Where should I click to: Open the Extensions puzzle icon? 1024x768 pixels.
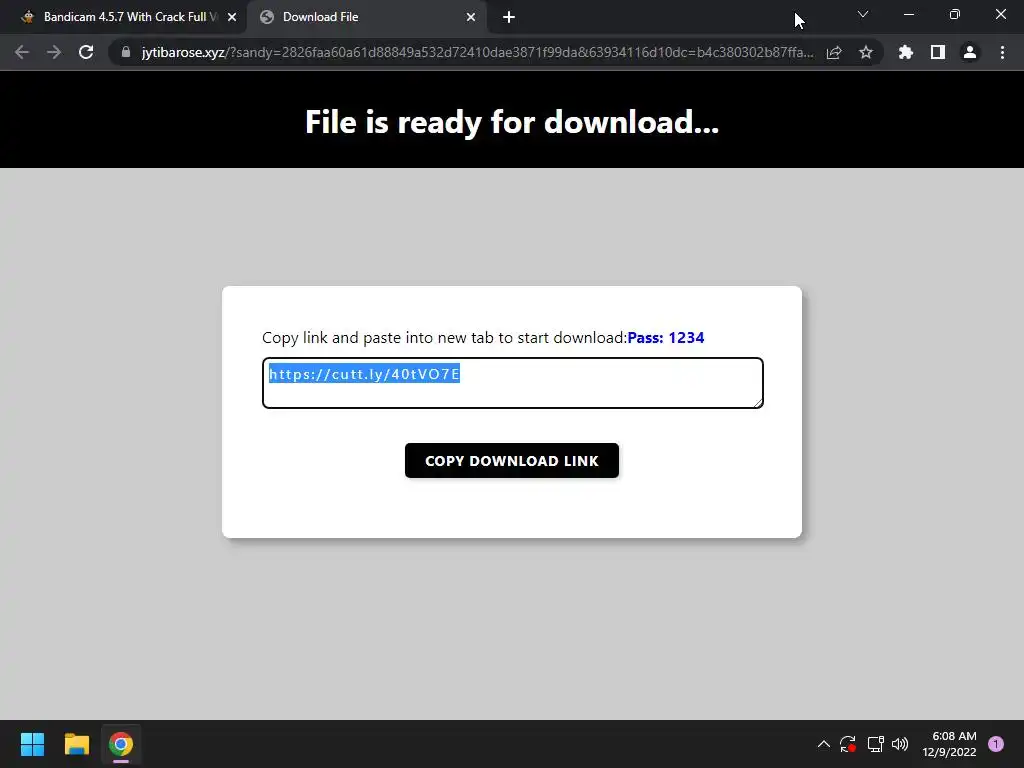(906, 52)
